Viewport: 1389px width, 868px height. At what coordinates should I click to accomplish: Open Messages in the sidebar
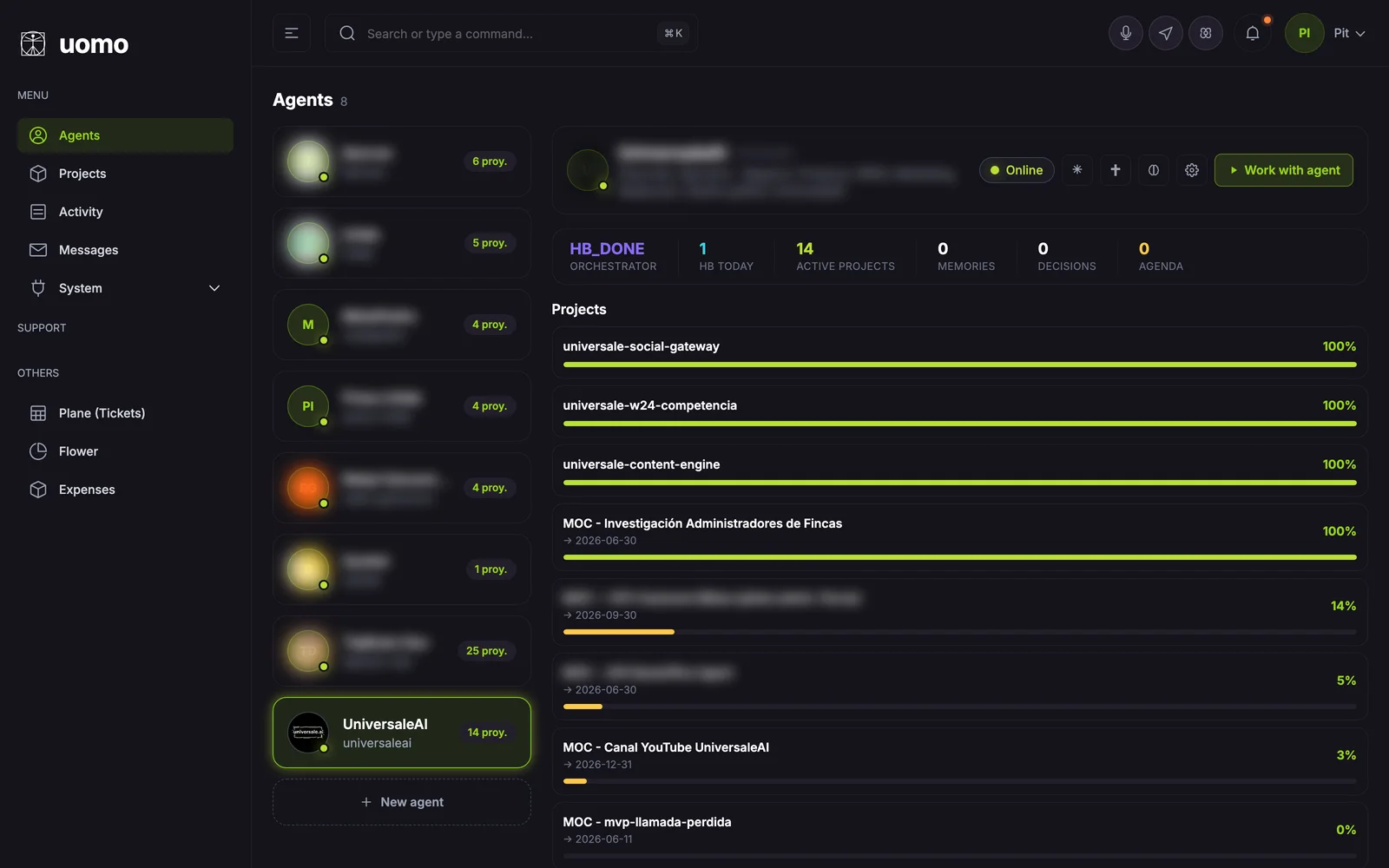pos(125,250)
